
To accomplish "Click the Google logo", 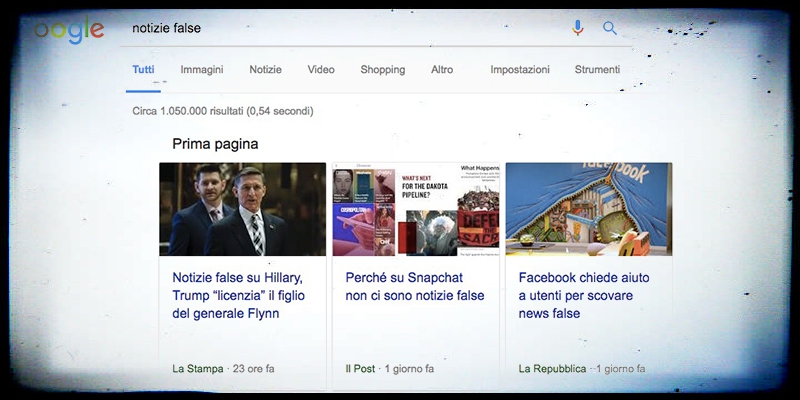I will [68, 29].
